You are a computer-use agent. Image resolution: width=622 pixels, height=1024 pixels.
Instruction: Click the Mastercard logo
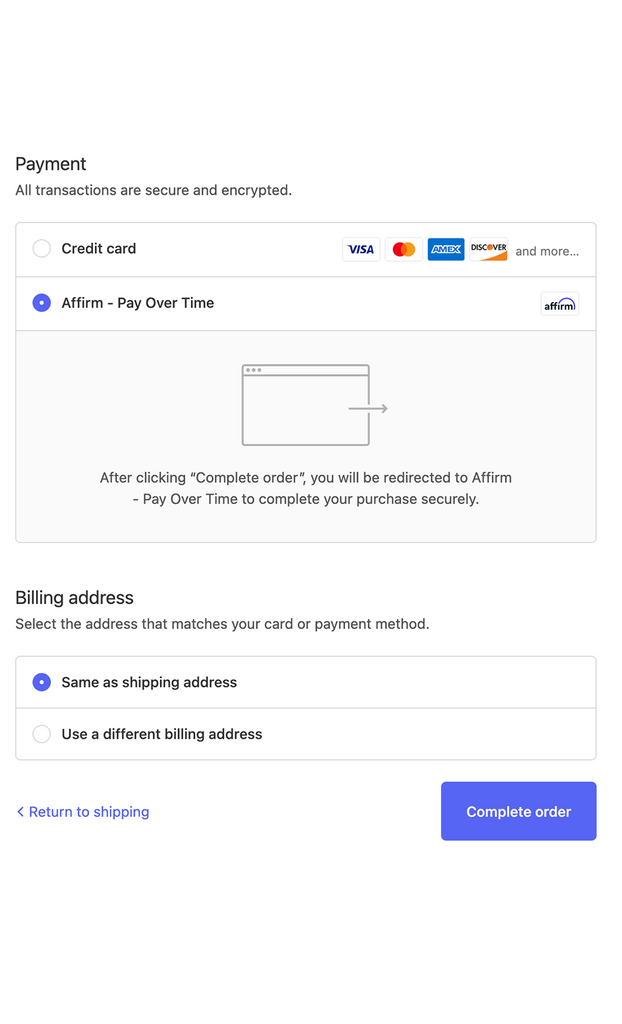pos(404,250)
